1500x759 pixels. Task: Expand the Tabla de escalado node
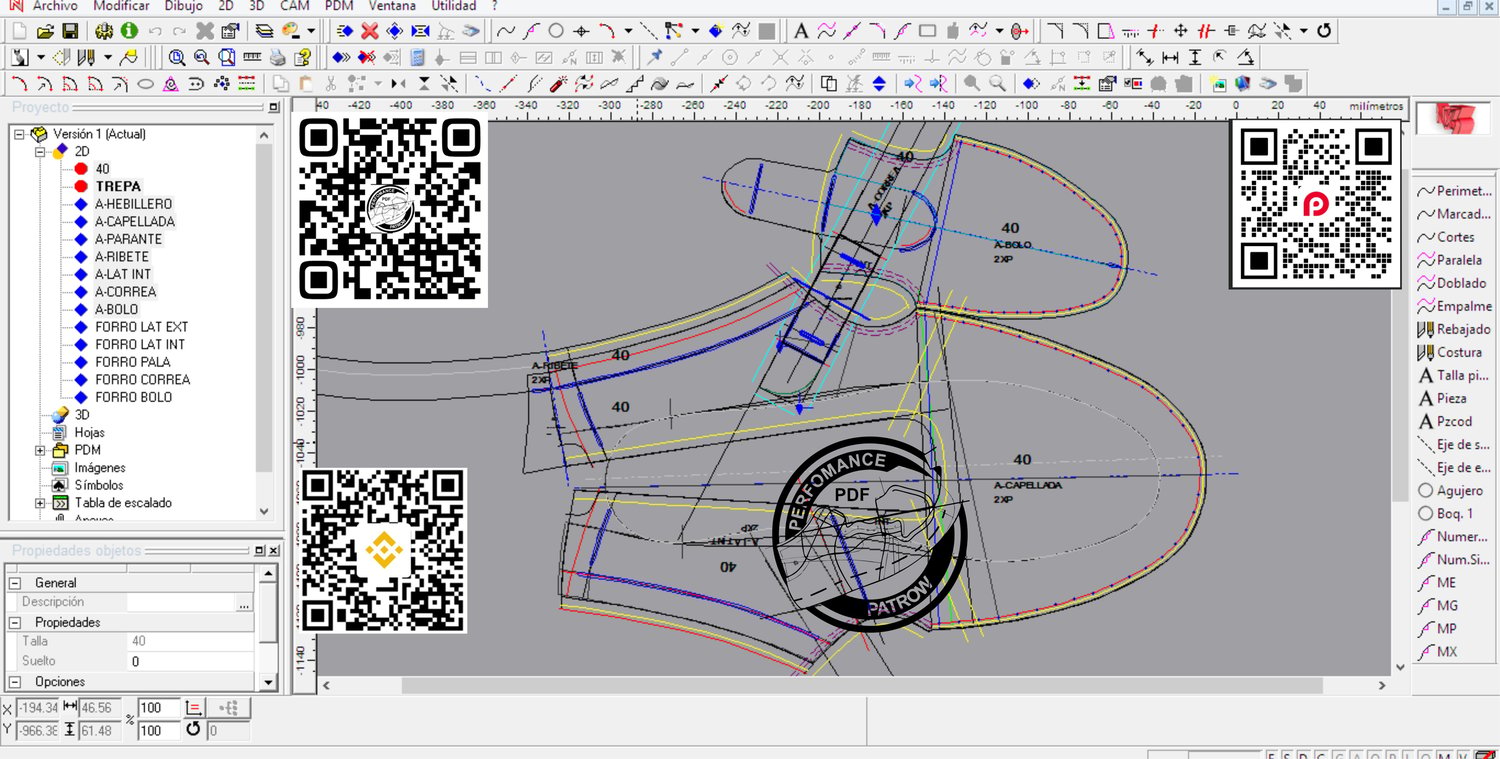[41, 503]
